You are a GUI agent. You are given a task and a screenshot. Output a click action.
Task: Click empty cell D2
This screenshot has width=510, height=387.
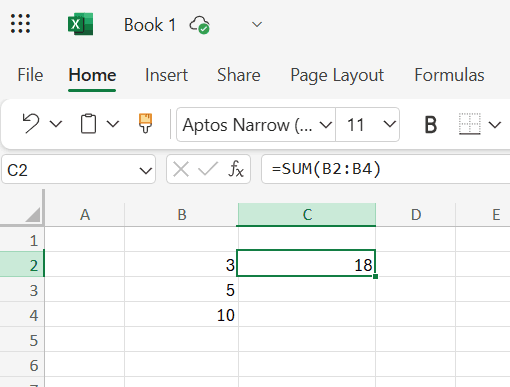point(416,265)
